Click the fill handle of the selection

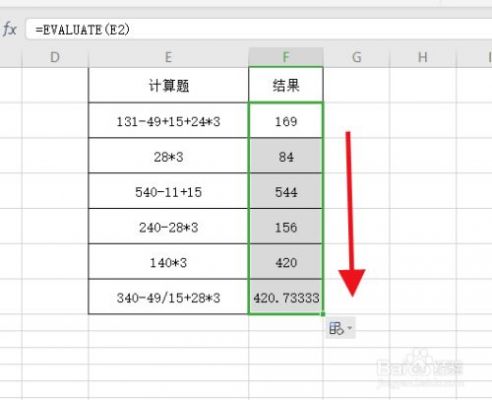click(x=323, y=314)
